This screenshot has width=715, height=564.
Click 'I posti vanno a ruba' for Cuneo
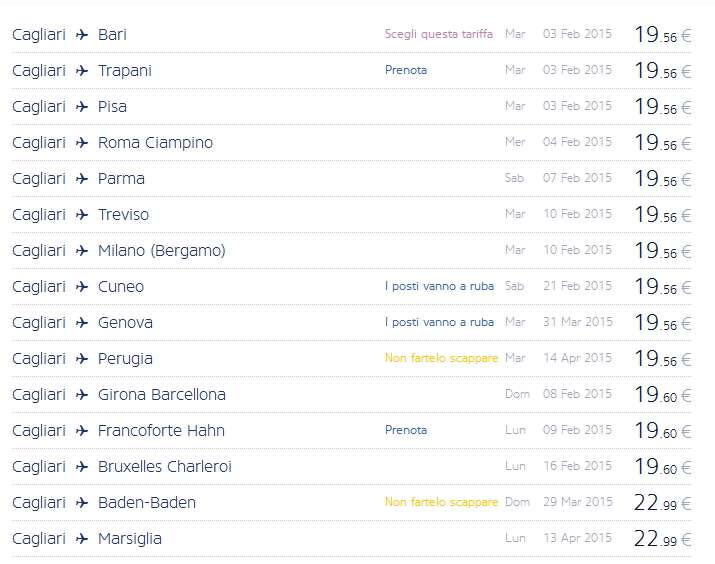pyautogui.click(x=439, y=286)
